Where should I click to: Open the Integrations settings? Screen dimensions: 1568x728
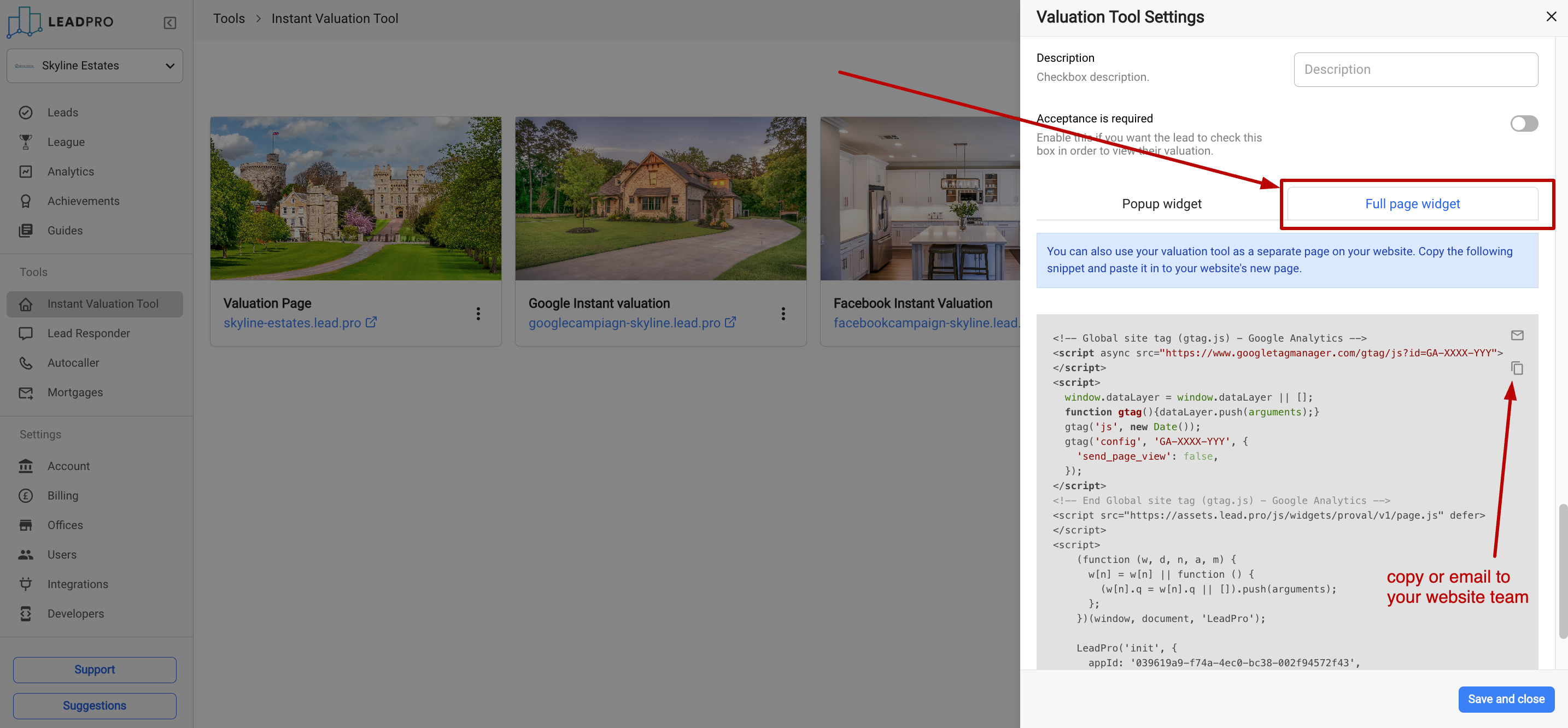(78, 584)
